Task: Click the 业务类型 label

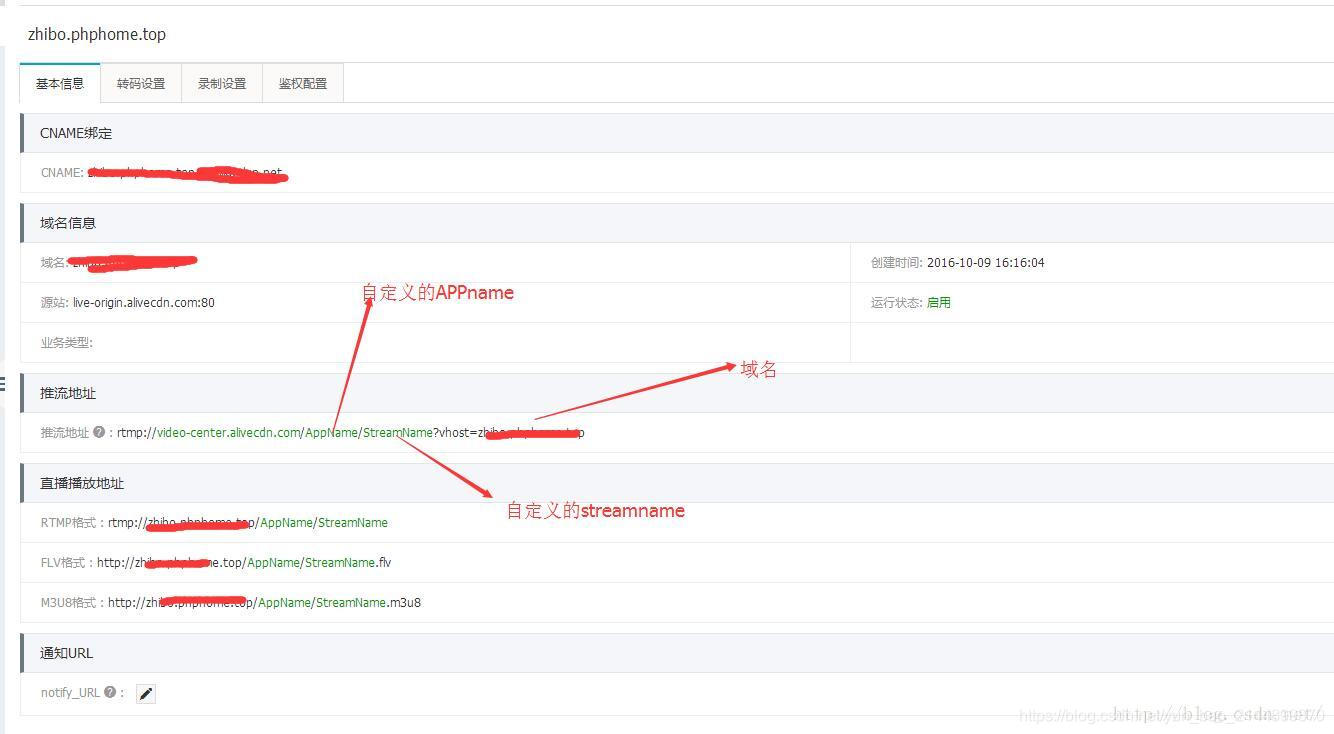Action: pyautogui.click(x=66, y=342)
